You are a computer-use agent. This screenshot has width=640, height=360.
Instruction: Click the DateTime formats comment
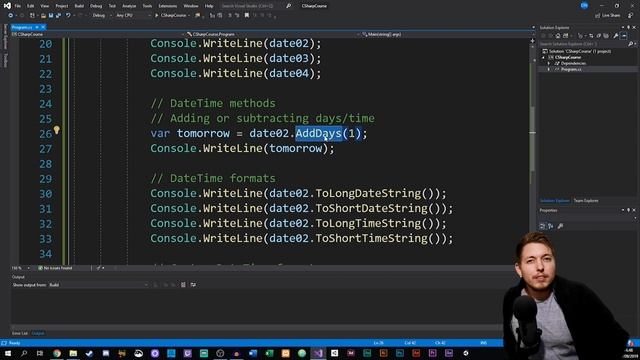point(213,178)
